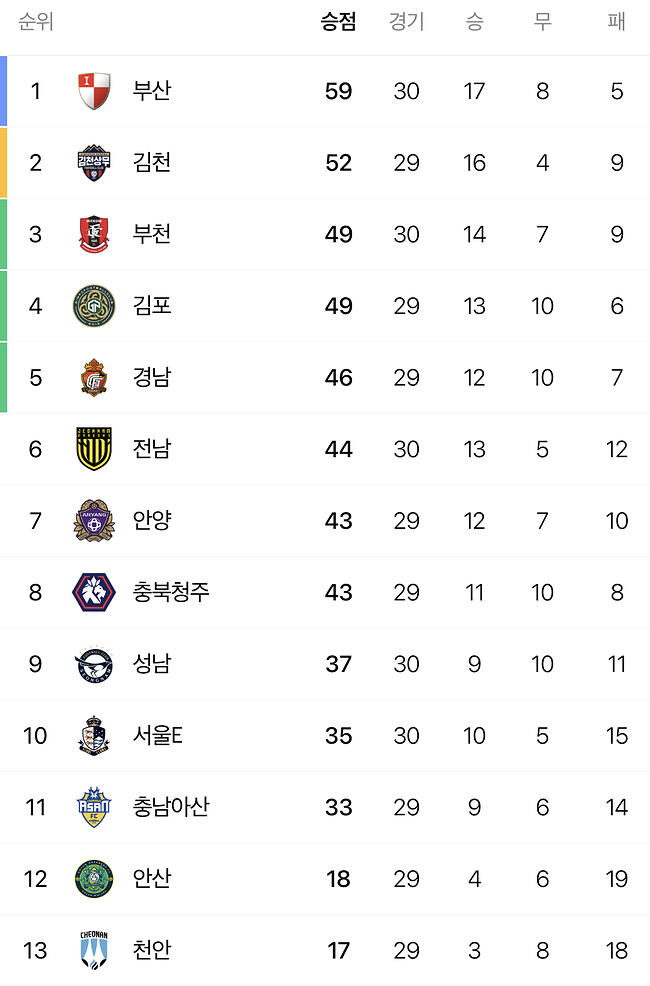Select the Seoul E-Land crest
650x986 pixels.
point(94,736)
